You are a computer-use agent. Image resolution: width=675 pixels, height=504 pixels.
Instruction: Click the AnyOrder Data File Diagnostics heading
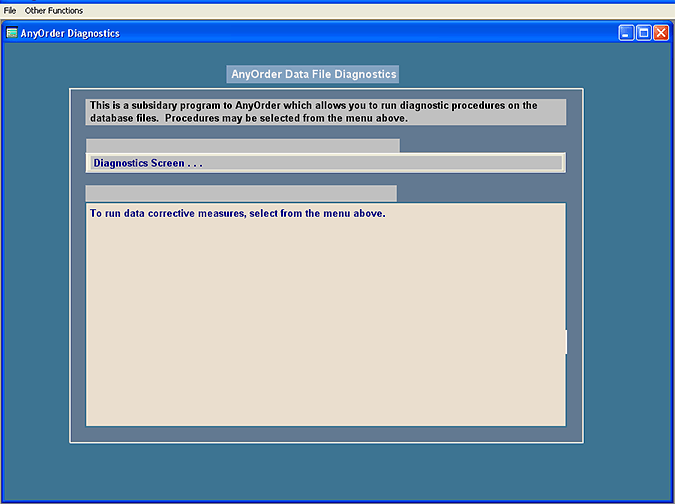(313, 74)
